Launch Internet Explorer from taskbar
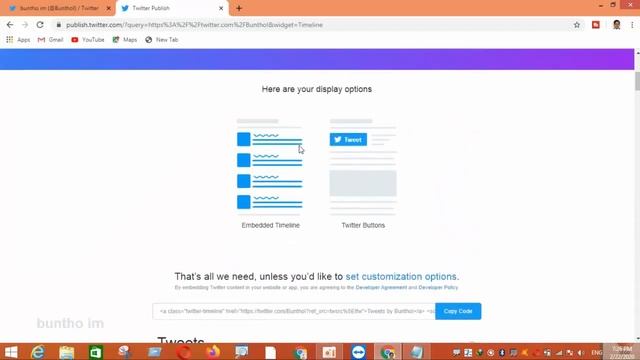The image size is (640, 360). point(38,352)
